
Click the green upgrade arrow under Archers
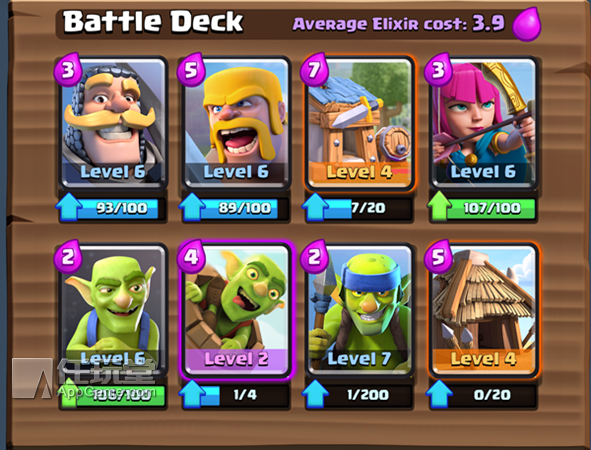tap(439, 206)
